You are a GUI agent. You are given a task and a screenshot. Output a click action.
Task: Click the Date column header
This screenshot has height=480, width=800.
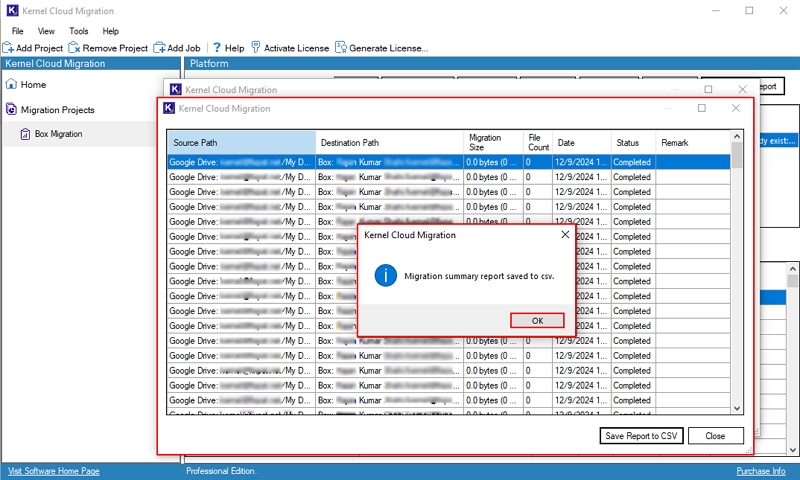582,143
